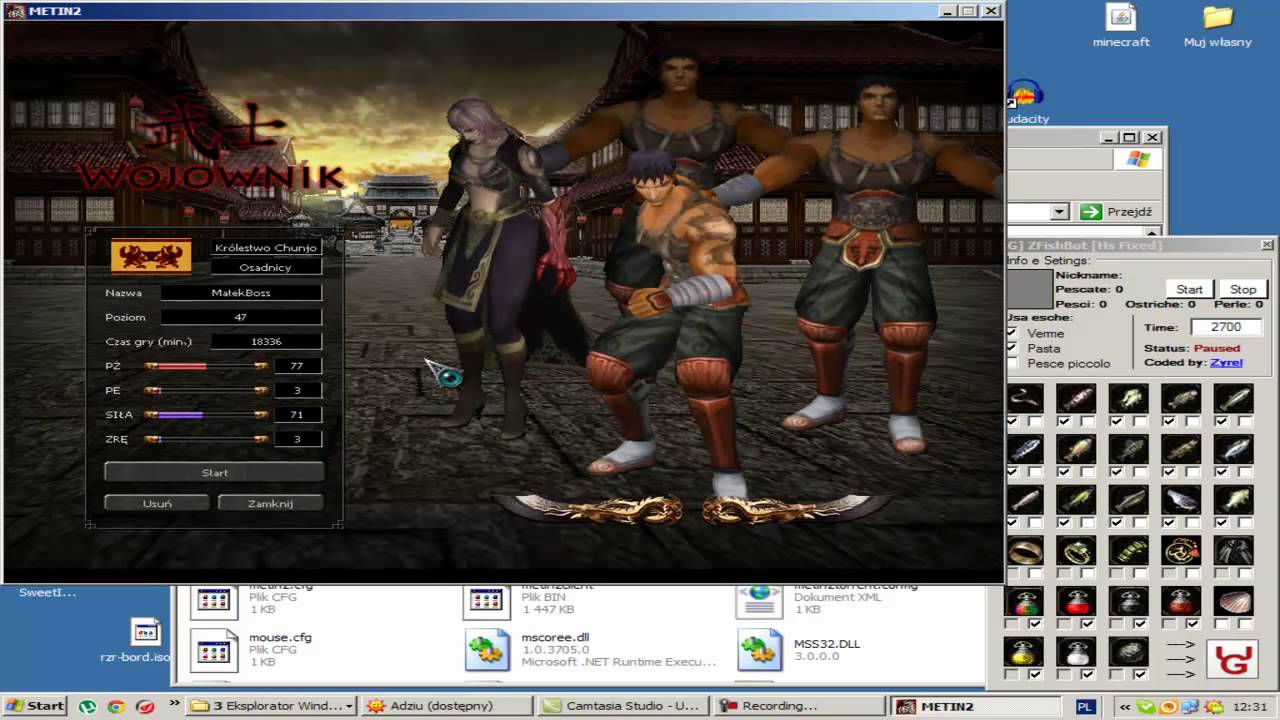Tick the empty box under the rainbow potion

pos(1012,624)
